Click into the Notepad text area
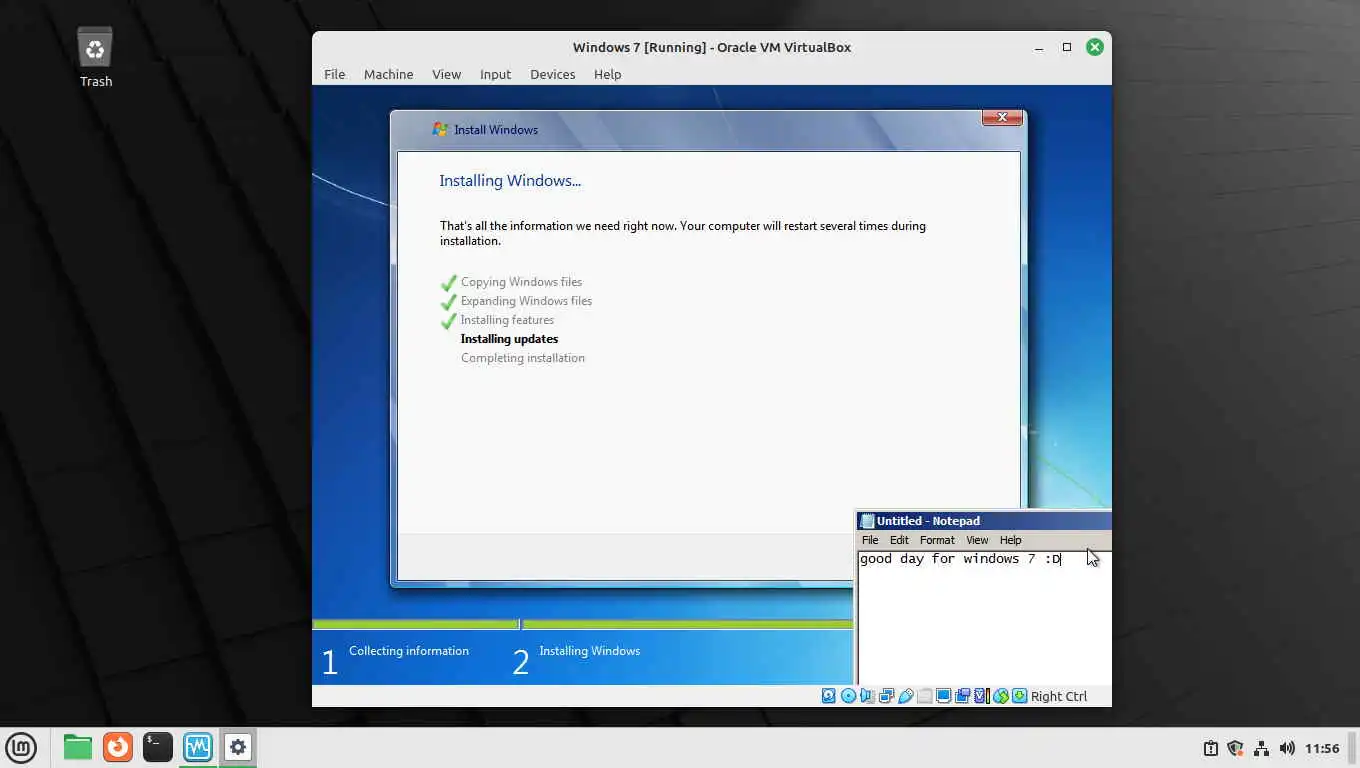1360x768 pixels. 984,617
